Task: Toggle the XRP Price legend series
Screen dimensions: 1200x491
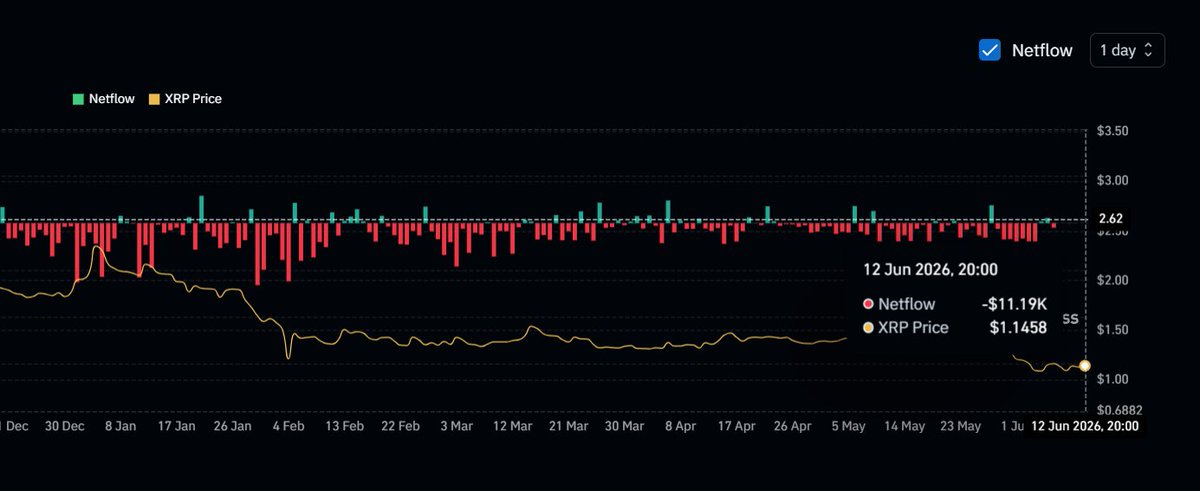Action: click(185, 99)
